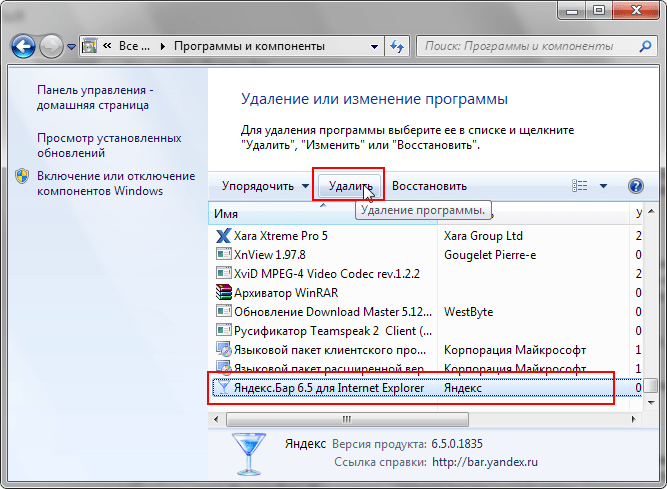Viewport: 667px width, 489px height.
Task: Click the 'http://bar.yandex.ru' help link text
Action: 485,462
